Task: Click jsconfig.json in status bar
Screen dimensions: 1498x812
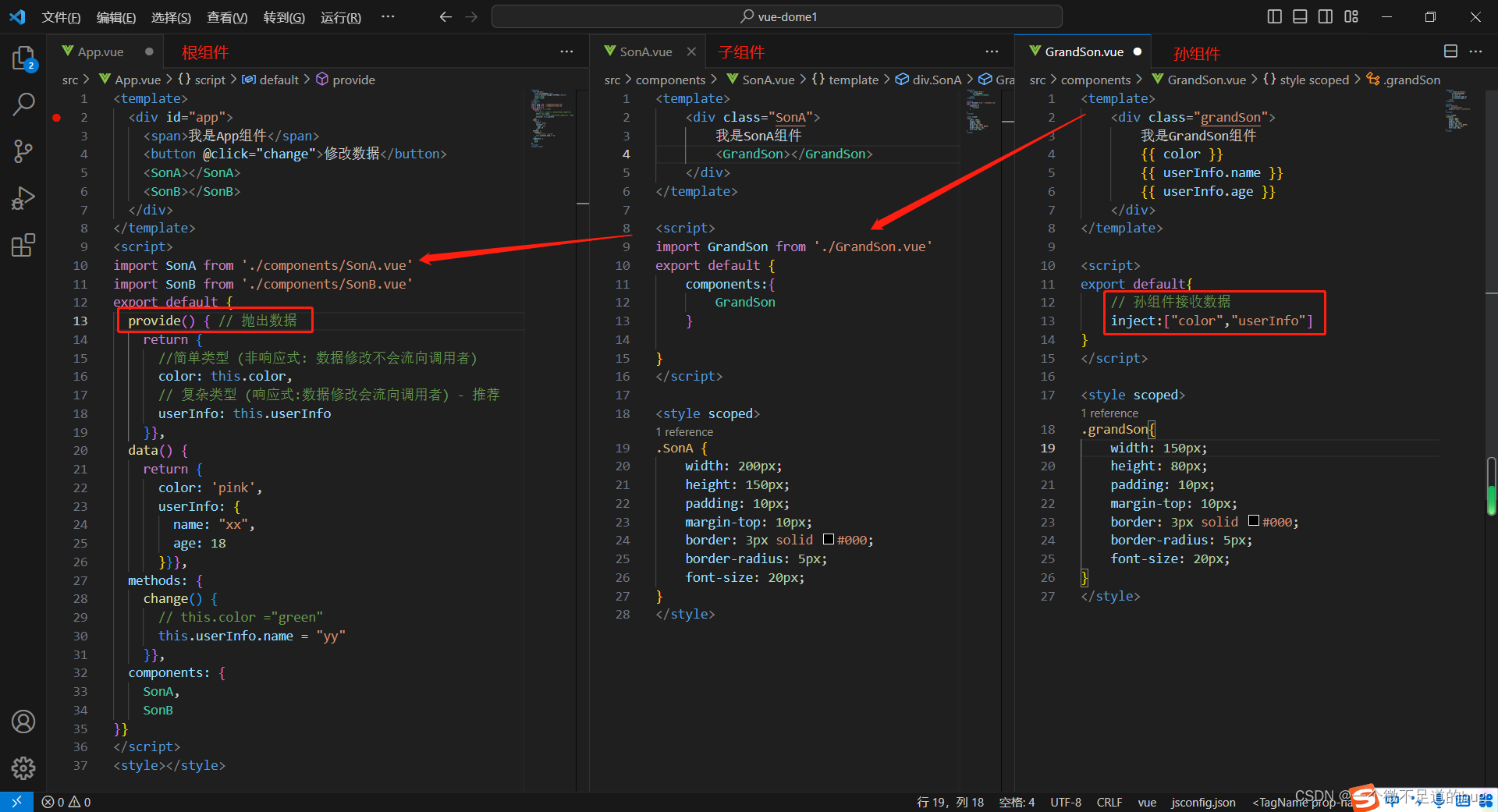Action: pos(1203,802)
